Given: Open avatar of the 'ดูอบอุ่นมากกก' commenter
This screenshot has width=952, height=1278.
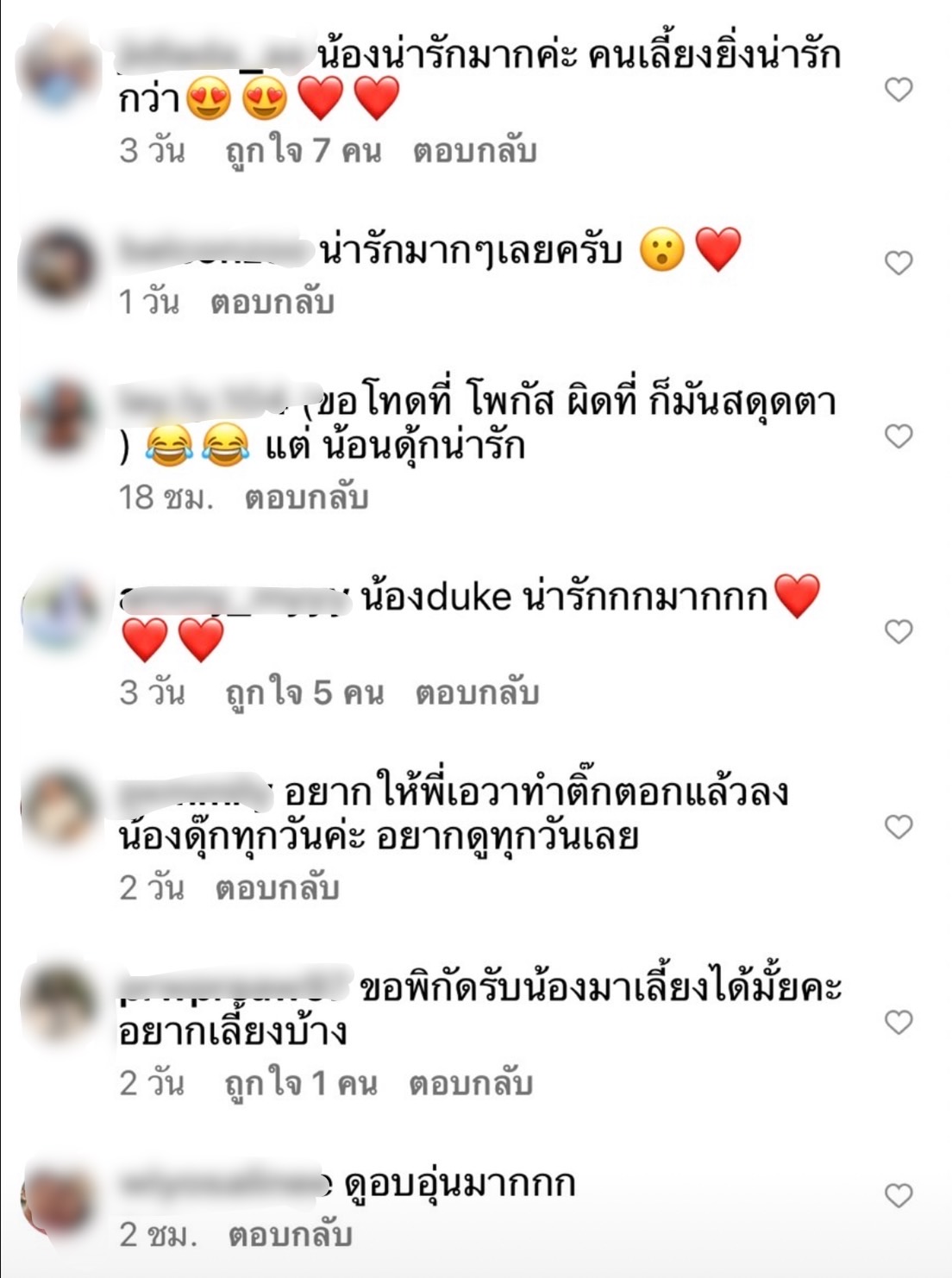Looking at the screenshot, I should coord(59,1200).
